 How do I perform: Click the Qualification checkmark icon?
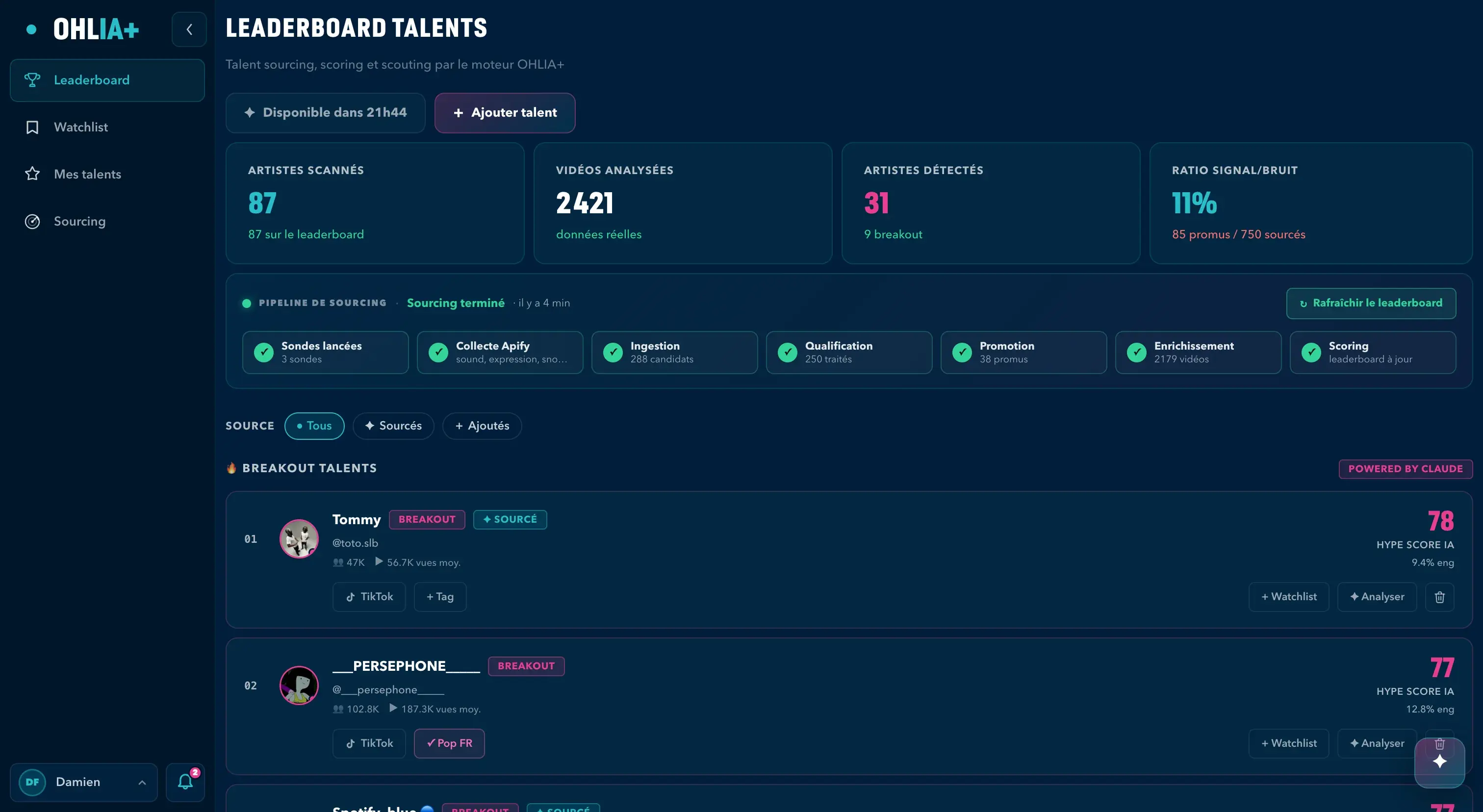click(787, 352)
